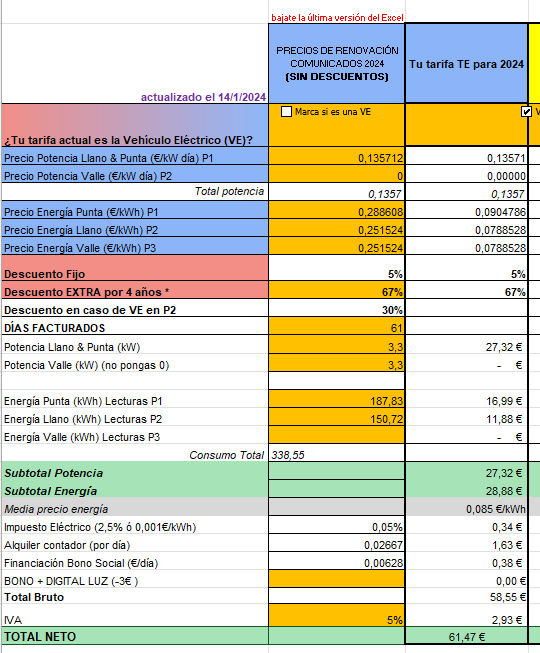Select TE Energía Llano P2 price 0,0788528
540x653 pixels.
[467, 230]
